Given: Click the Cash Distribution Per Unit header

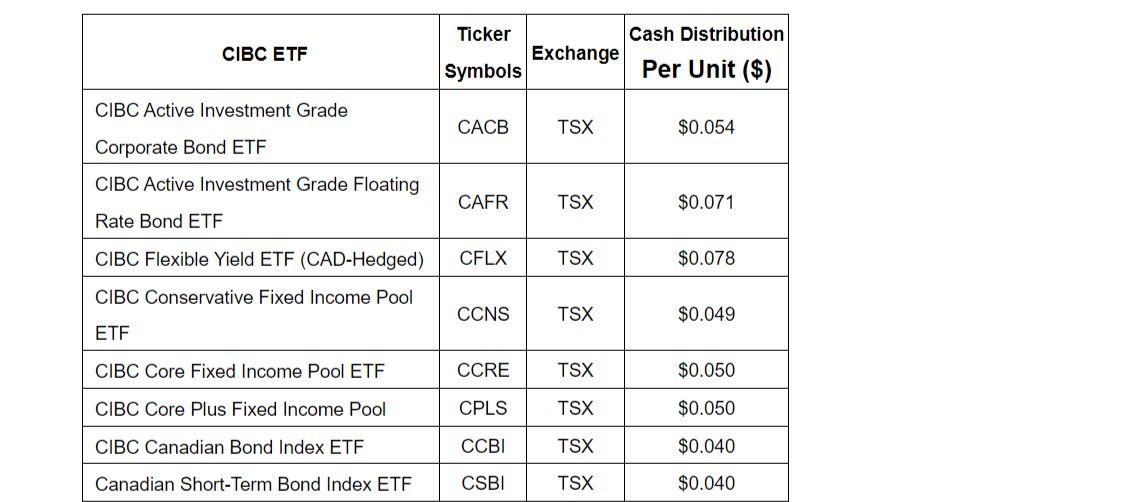Looking at the screenshot, I should click(706, 53).
